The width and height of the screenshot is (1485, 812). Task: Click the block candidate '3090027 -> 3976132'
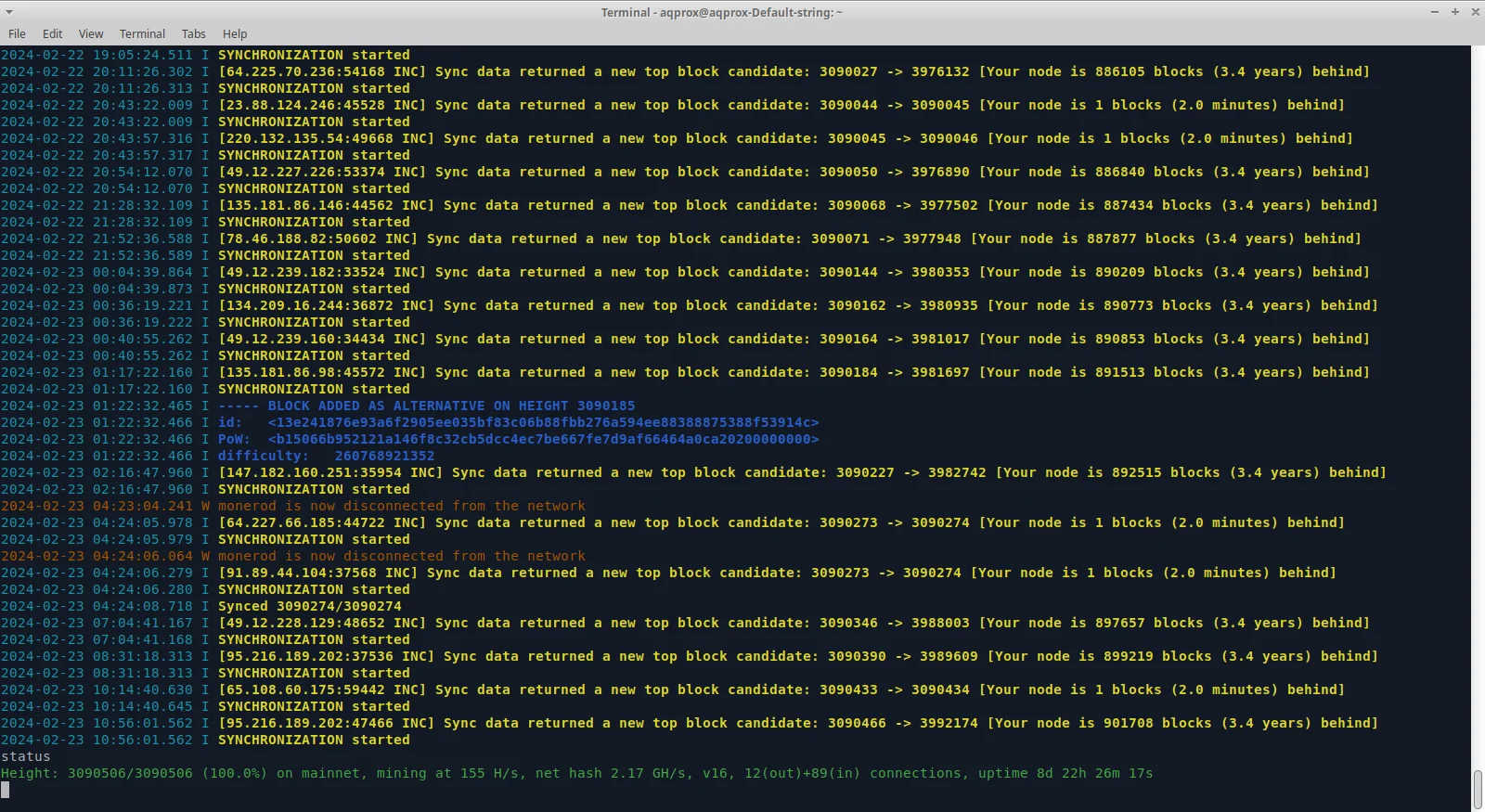[895, 71]
